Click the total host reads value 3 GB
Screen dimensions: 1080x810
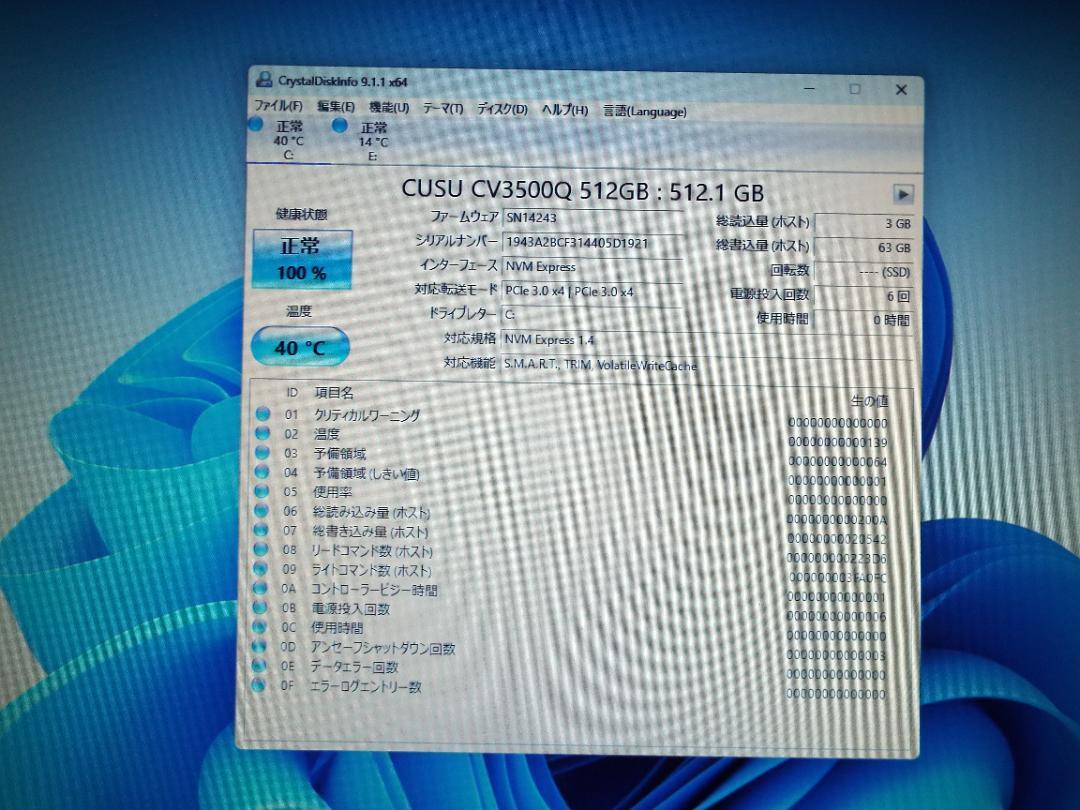[x=864, y=224]
